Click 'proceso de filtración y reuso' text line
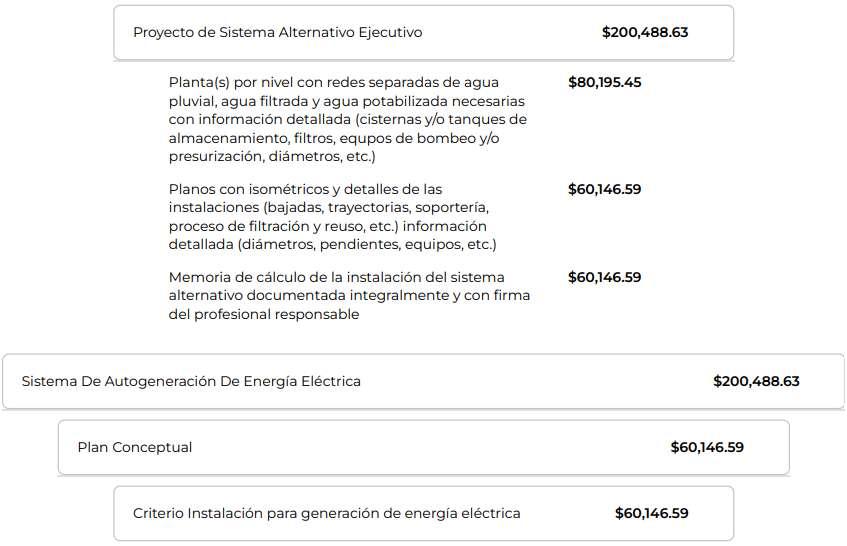Screen dimensions: 847x546 327,226
